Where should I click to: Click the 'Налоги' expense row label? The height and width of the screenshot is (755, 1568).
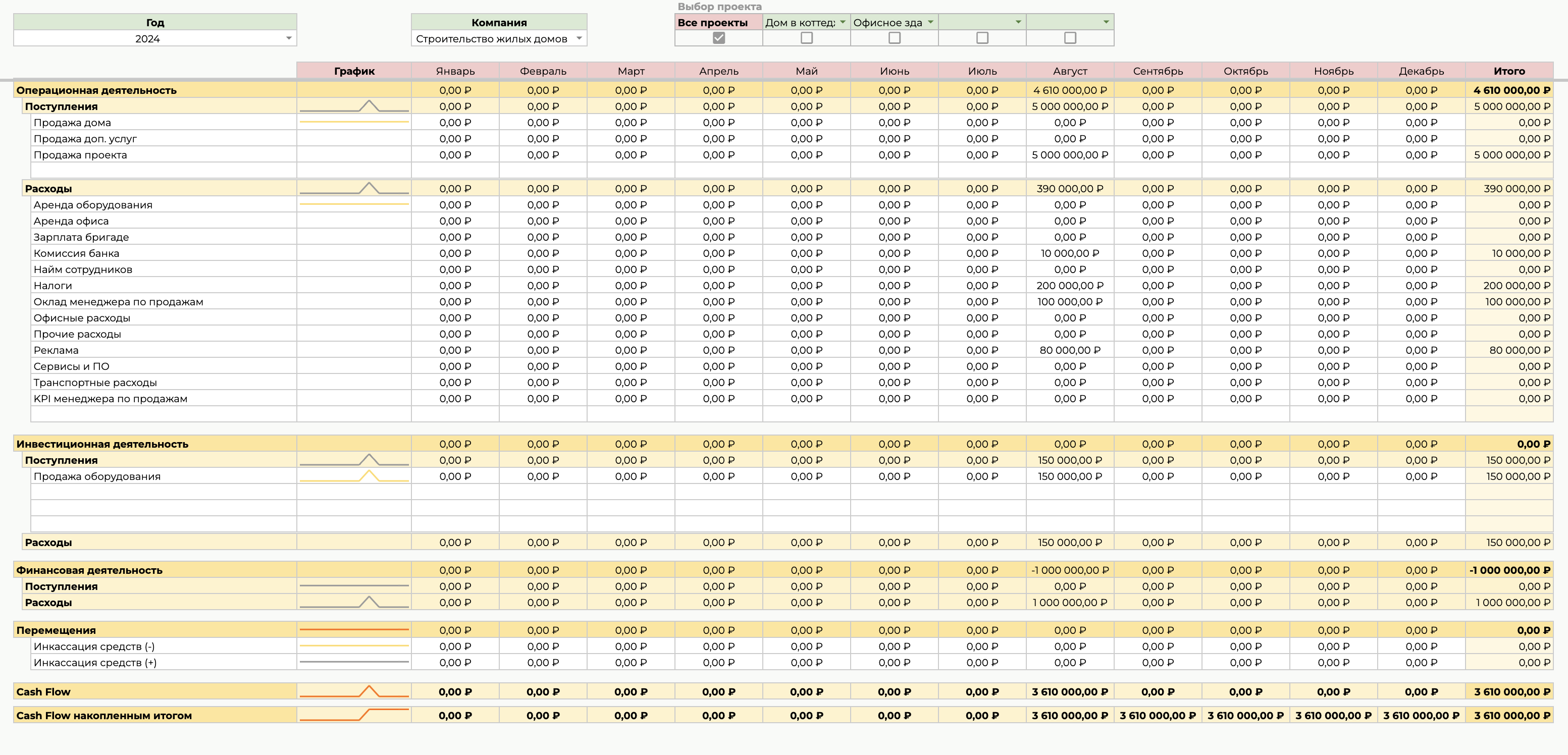pos(53,285)
